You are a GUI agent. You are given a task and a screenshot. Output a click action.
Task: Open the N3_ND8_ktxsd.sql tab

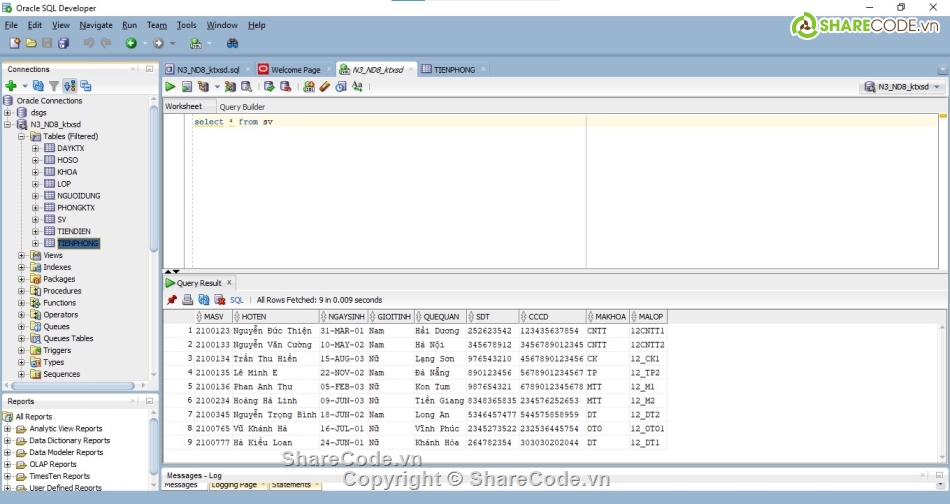click(x=208, y=70)
